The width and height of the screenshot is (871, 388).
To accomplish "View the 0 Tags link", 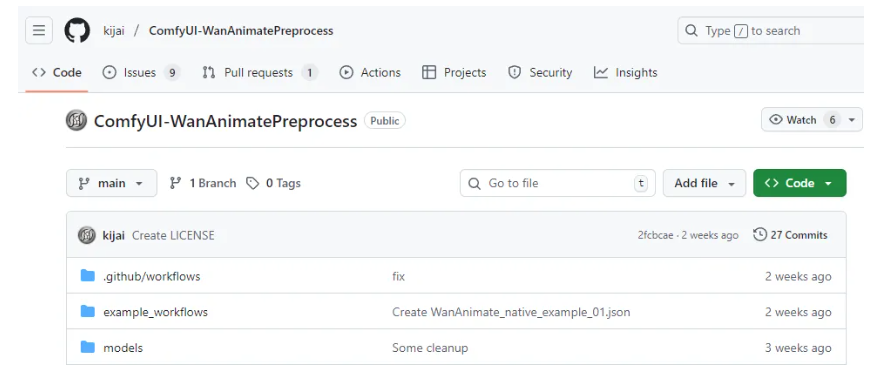I will (274, 183).
